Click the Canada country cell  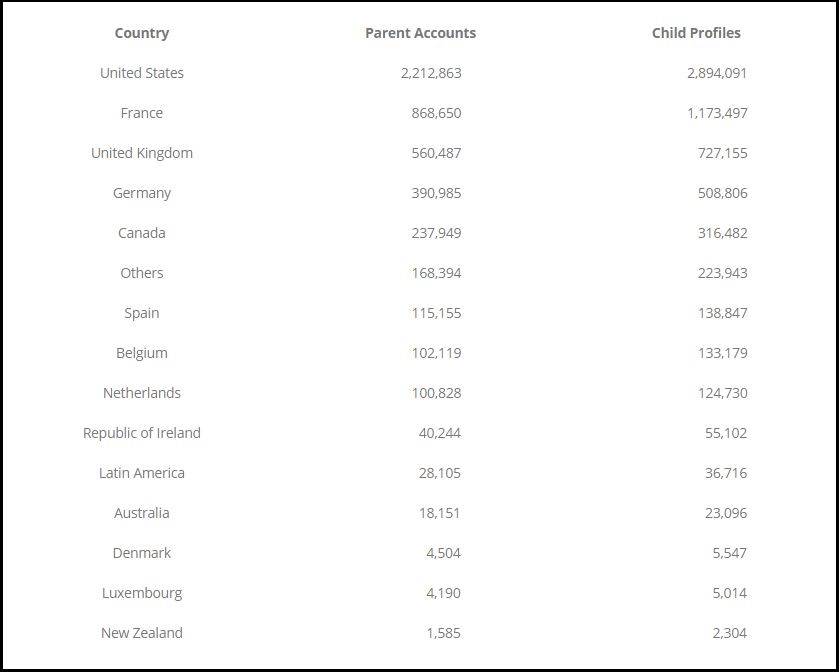(x=142, y=233)
